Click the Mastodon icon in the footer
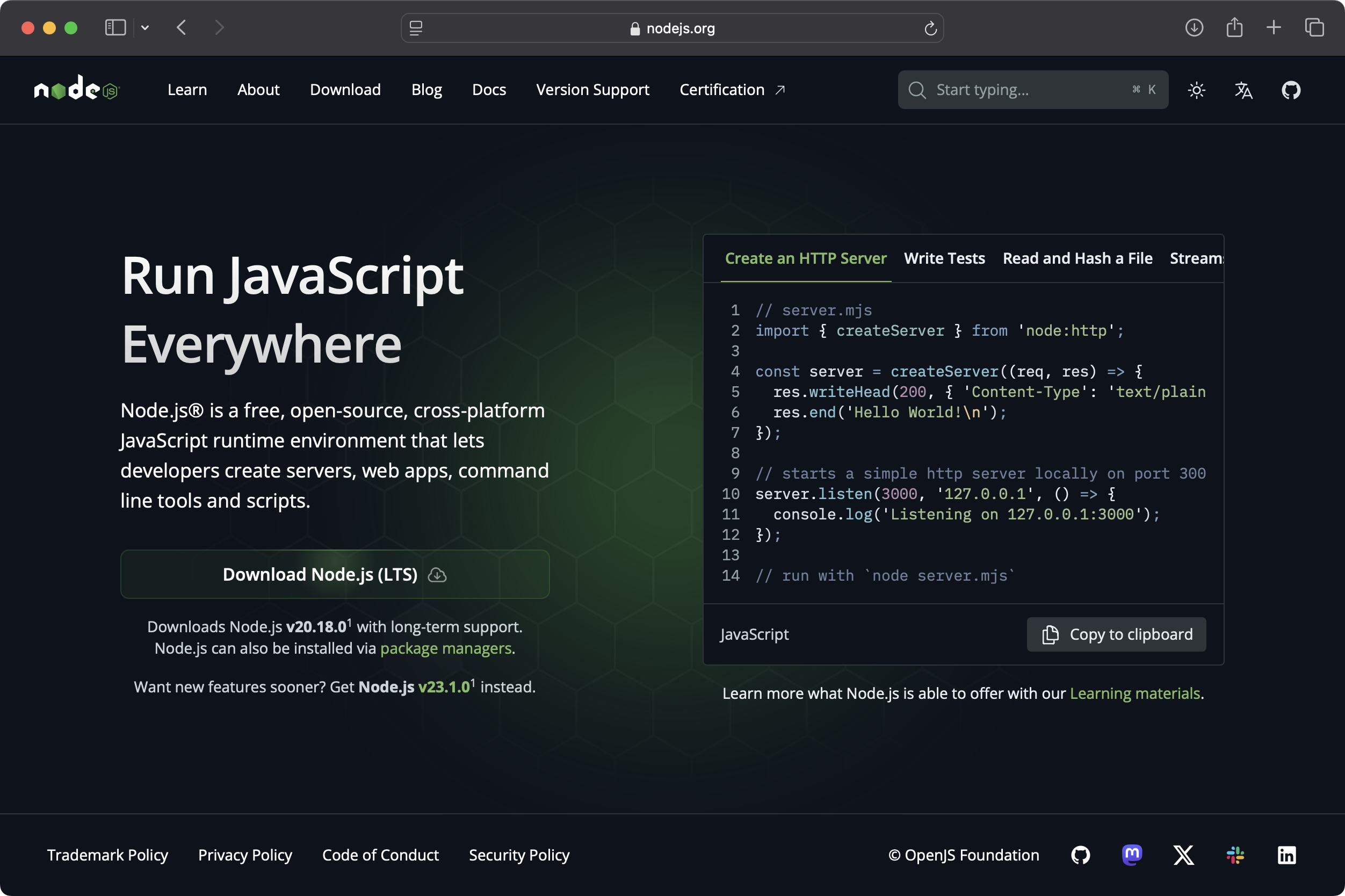1345x896 pixels. click(1131, 854)
